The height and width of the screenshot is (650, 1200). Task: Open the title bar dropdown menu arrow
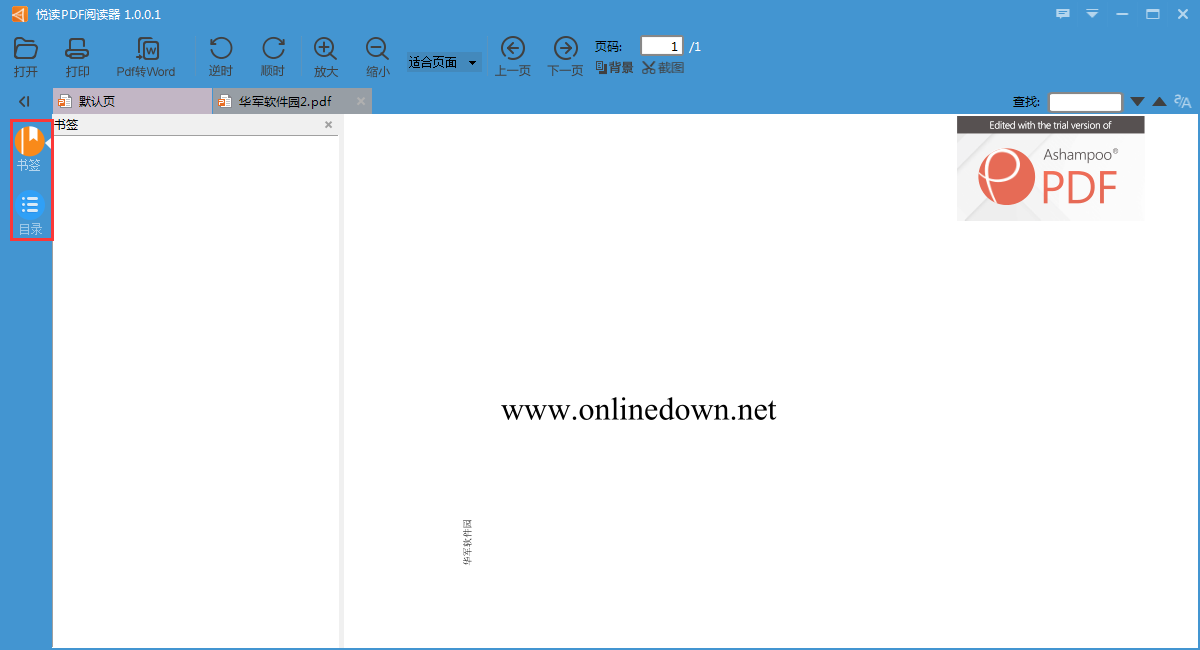pos(1092,14)
